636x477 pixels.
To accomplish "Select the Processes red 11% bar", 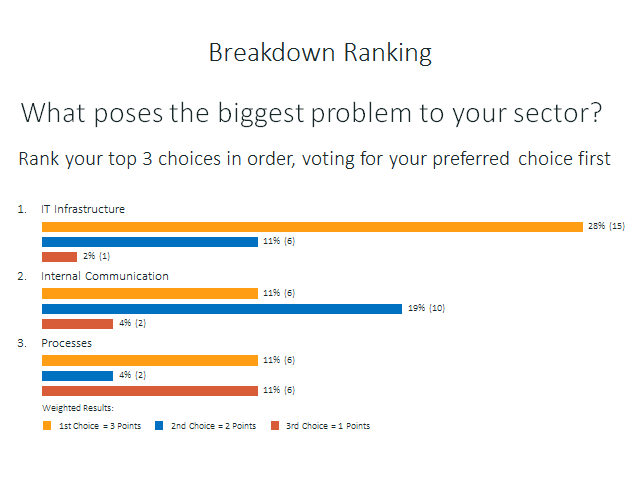I will (150, 391).
